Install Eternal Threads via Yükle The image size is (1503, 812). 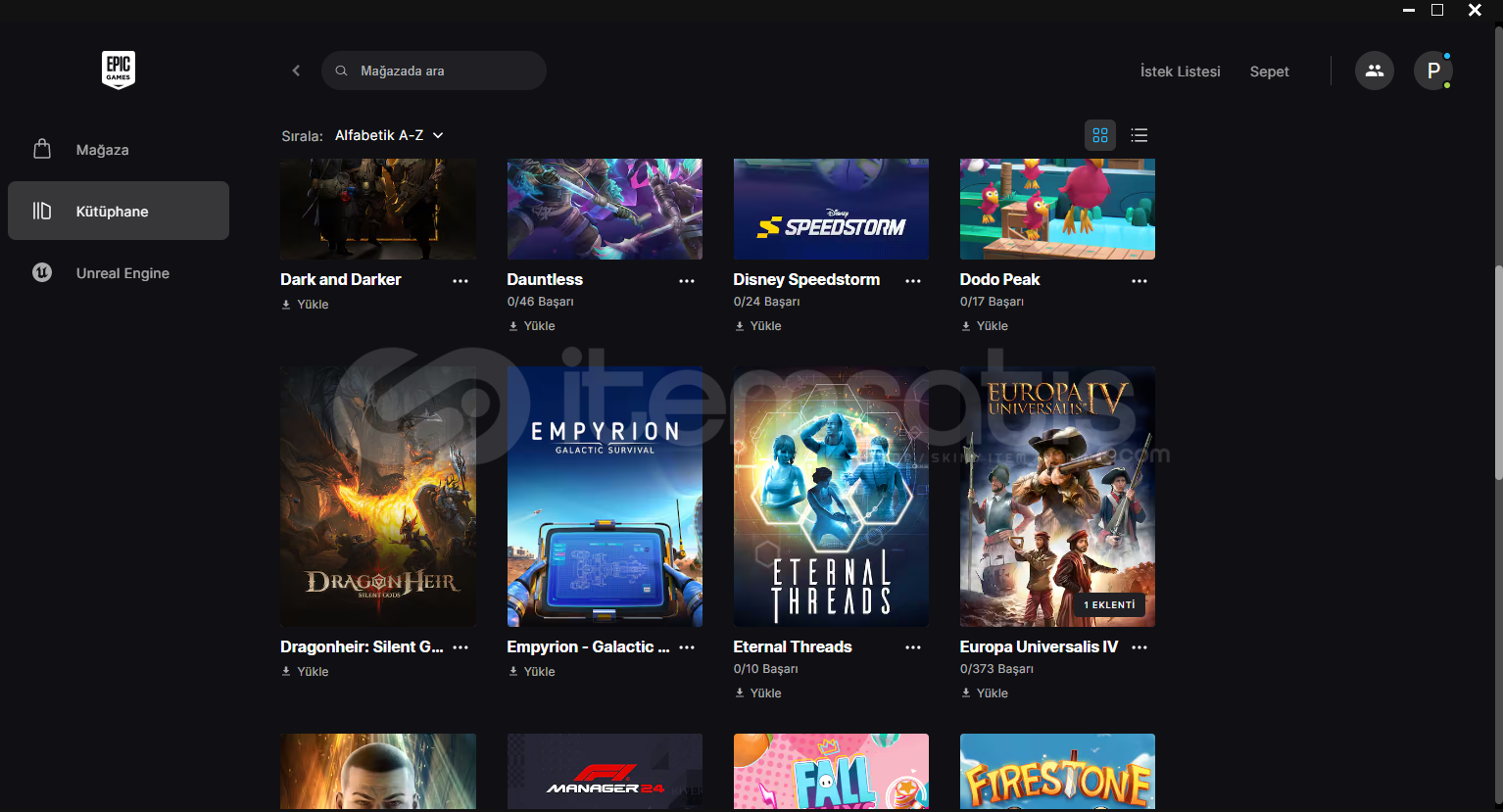pyautogui.click(x=758, y=693)
